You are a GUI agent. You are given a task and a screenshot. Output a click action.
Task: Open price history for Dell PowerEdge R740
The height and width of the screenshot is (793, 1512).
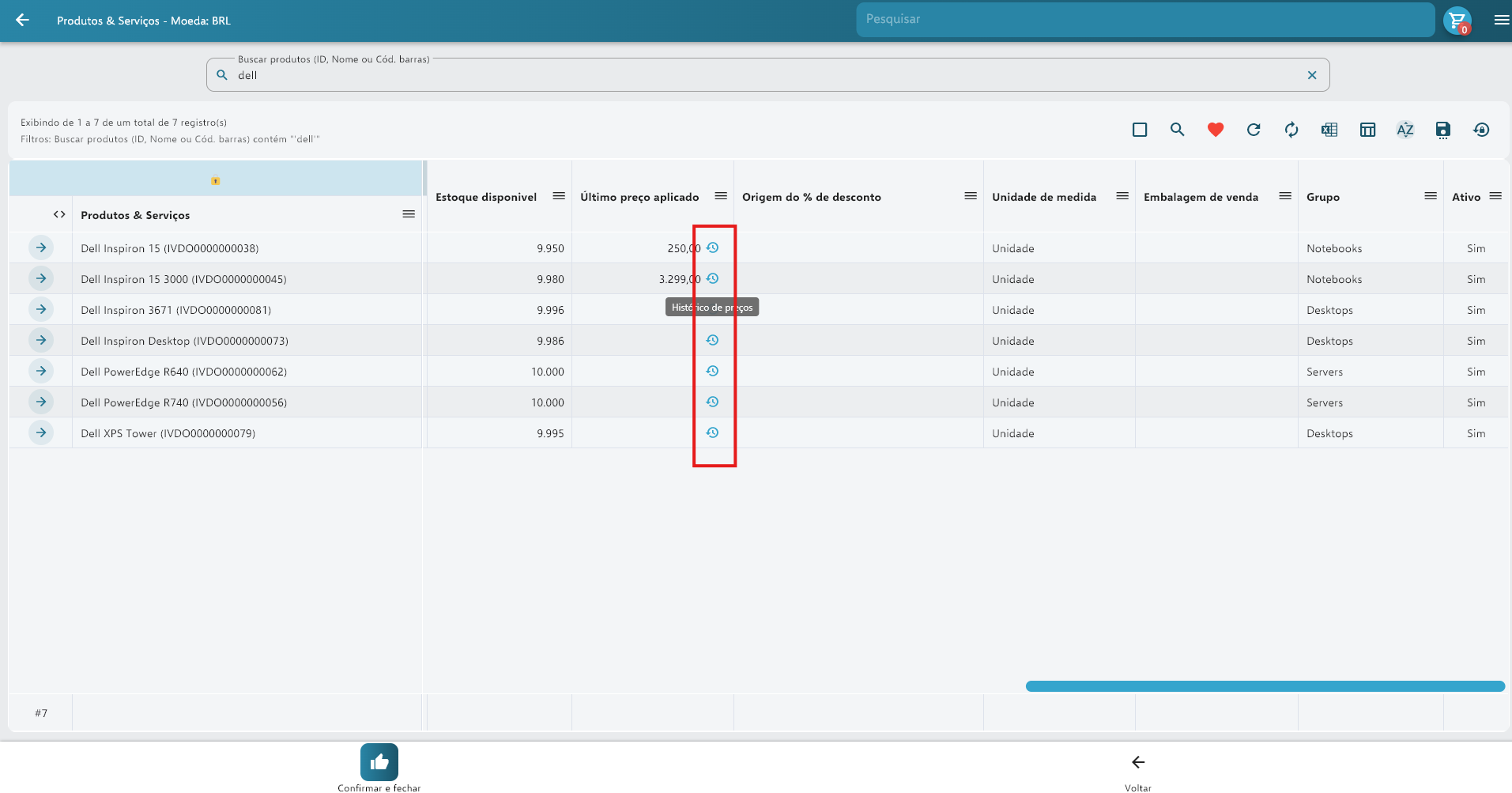[x=712, y=402]
